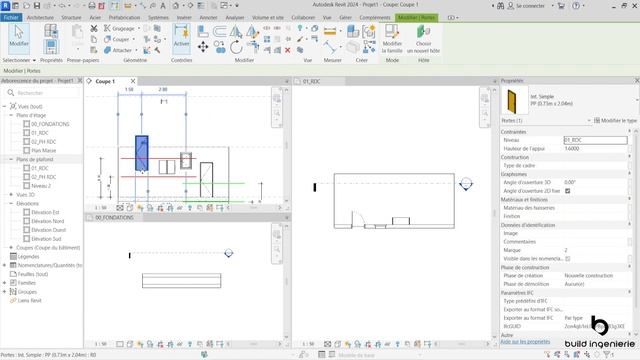Click the Créer assembly icon
640x360 pixels.
[353, 31]
